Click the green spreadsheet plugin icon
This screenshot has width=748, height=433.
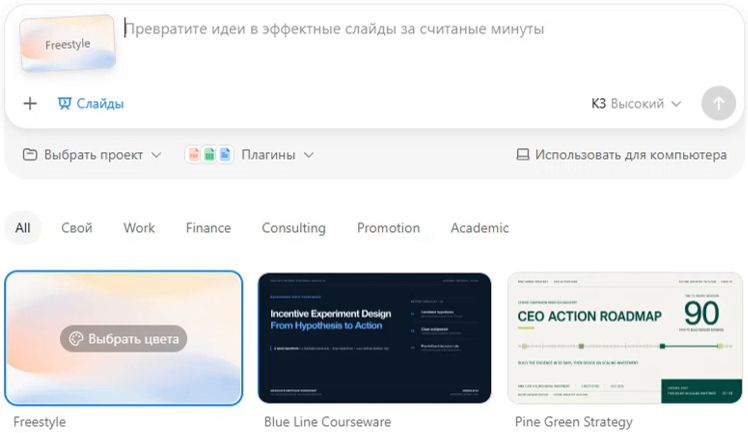[x=209, y=155]
